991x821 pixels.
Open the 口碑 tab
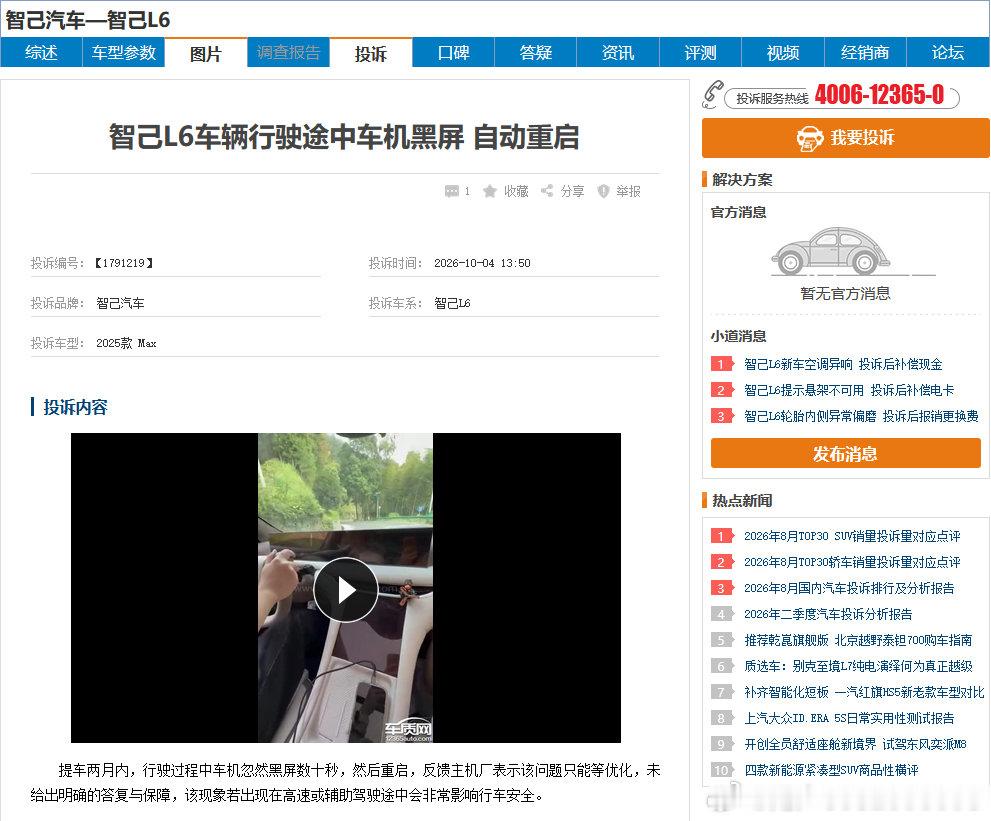(453, 52)
